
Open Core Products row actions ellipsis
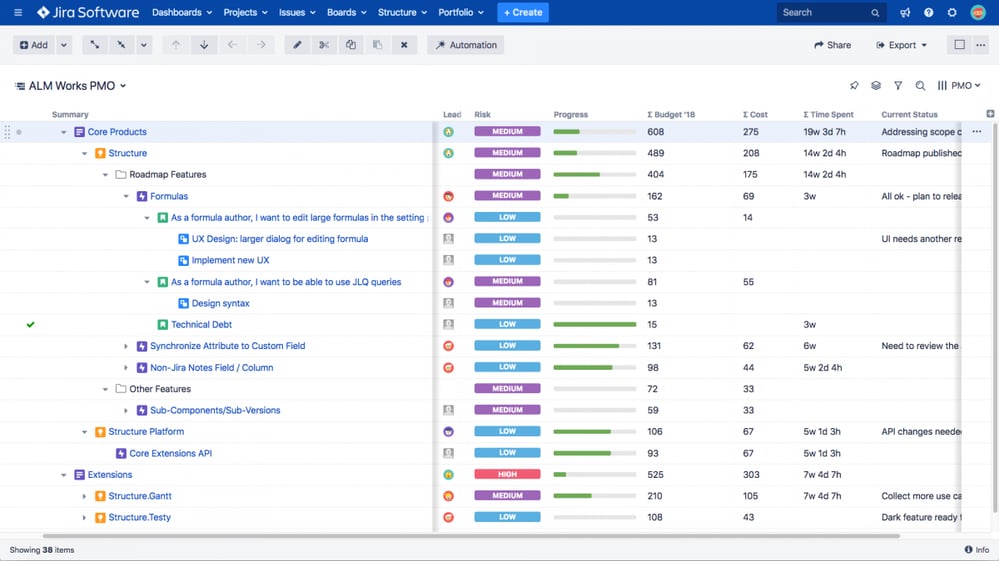pyautogui.click(x=977, y=132)
